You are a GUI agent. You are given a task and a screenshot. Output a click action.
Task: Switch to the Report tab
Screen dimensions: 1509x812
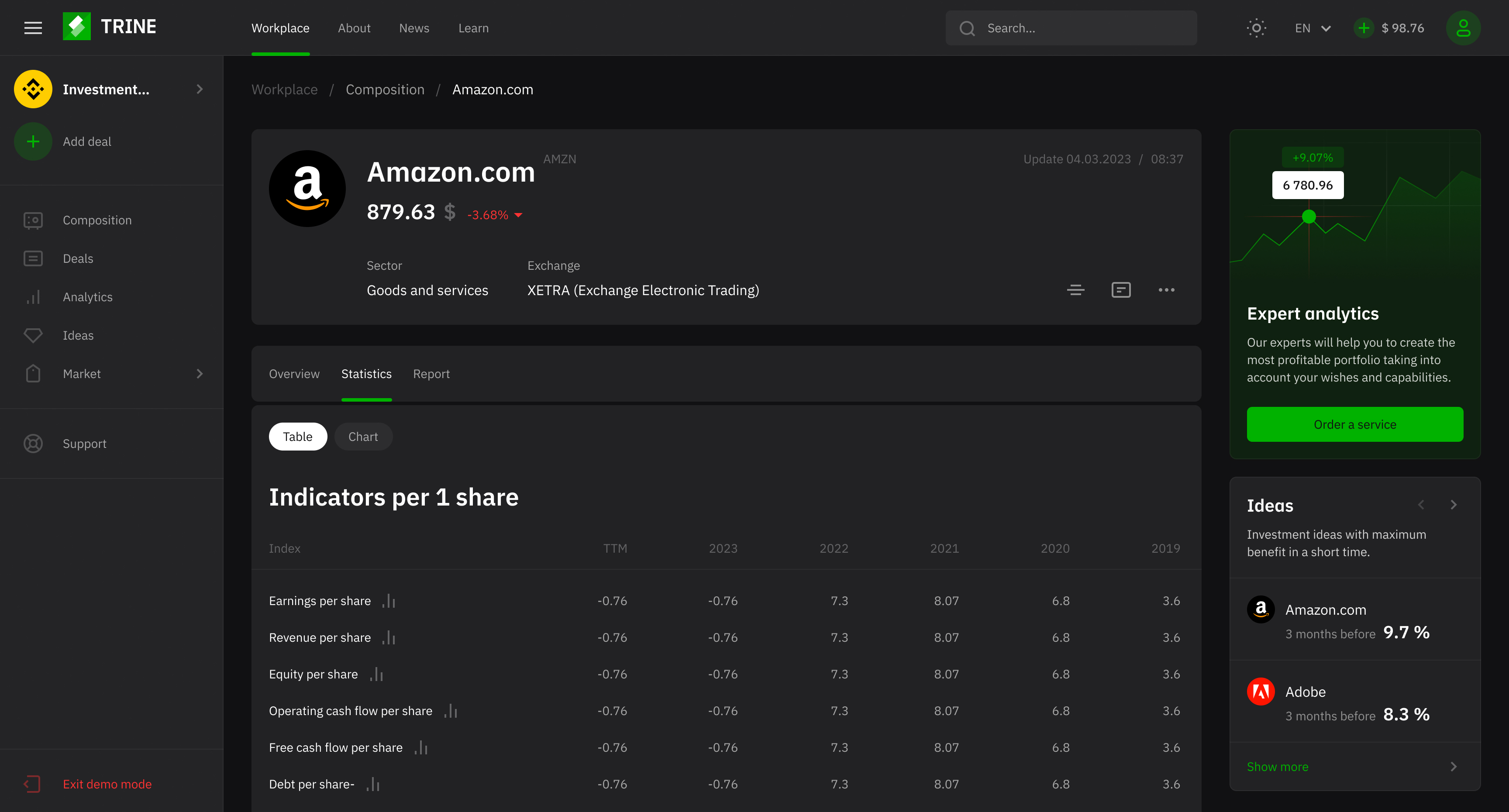(431, 374)
